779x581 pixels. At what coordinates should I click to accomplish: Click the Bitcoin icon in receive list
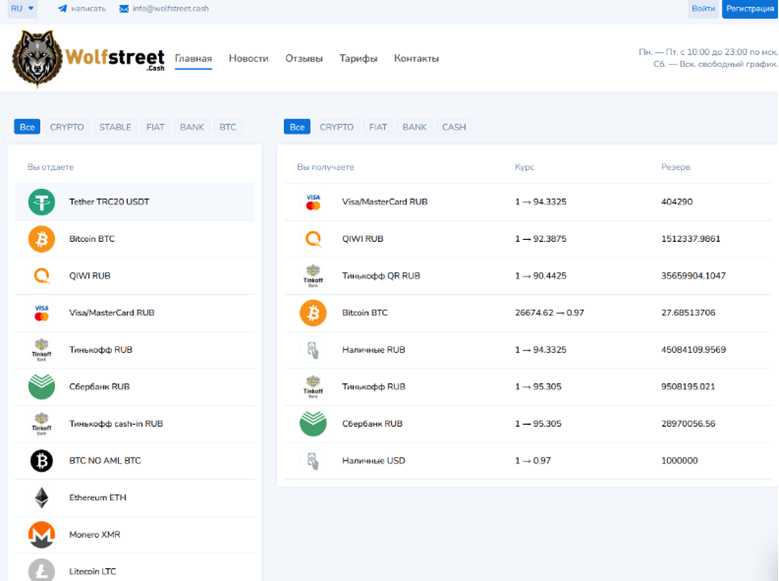[313, 313]
